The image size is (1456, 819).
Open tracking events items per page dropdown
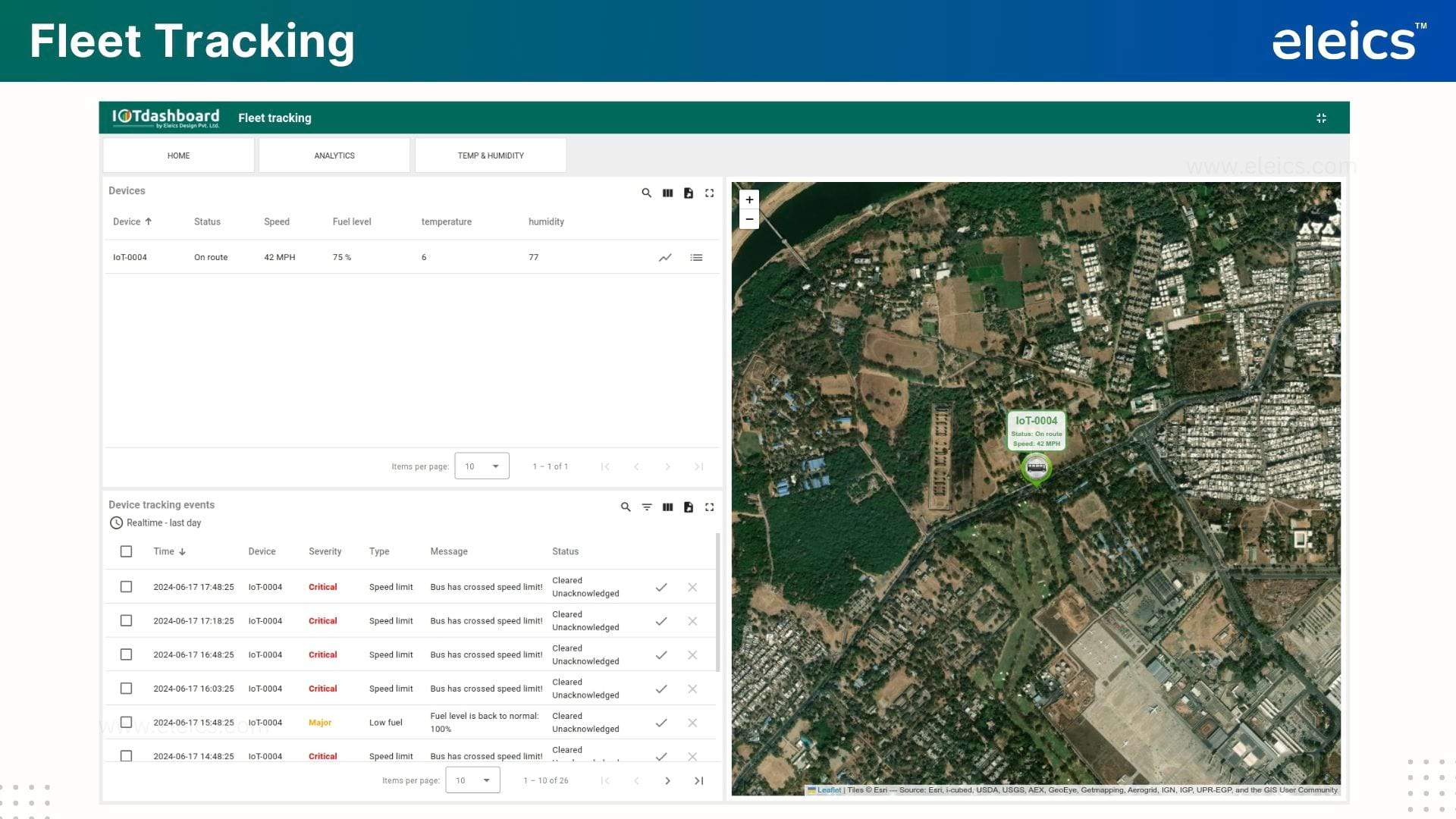pyautogui.click(x=472, y=780)
